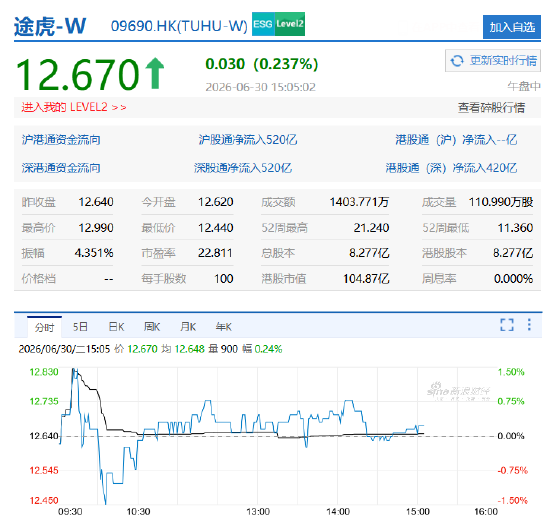Click 港股股本 value 8.277亿
This screenshot has height=516, width=550.
pos(513,253)
